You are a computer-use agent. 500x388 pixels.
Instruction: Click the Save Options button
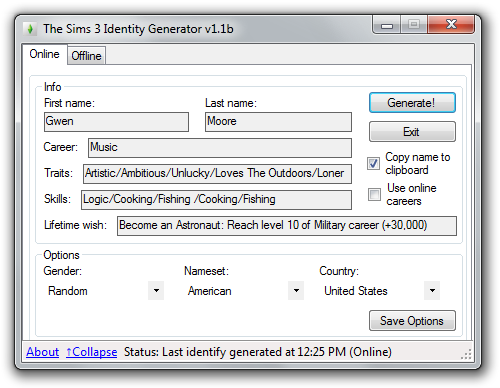pyautogui.click(x=412, y=321)
